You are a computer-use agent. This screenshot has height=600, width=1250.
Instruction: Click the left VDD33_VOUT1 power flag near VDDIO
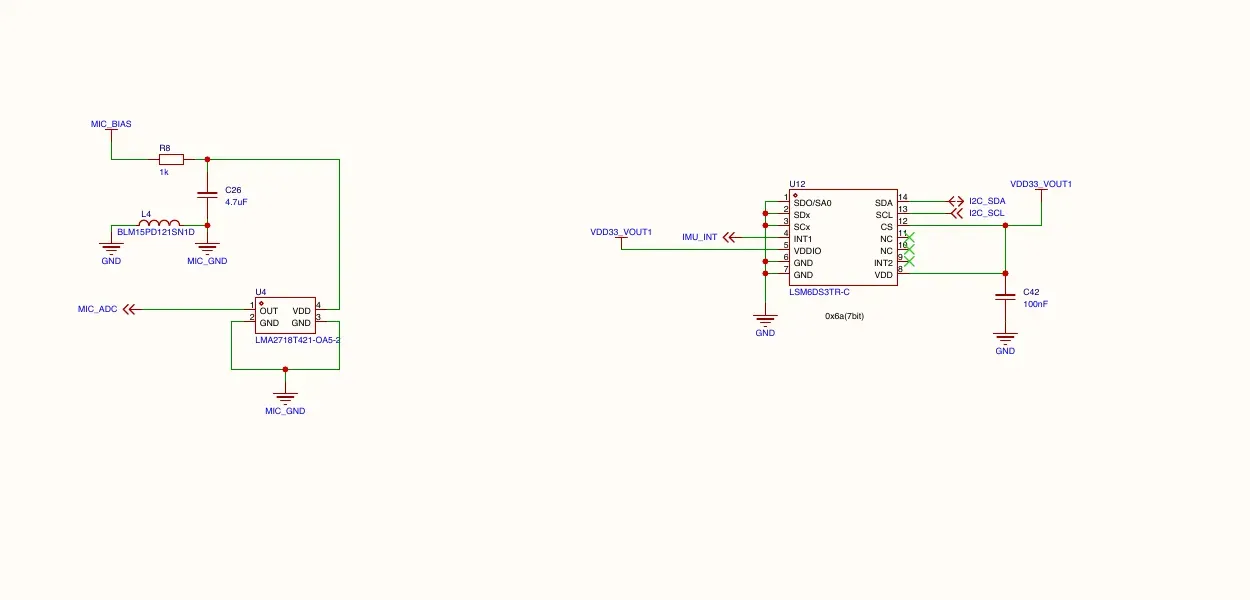621,243
